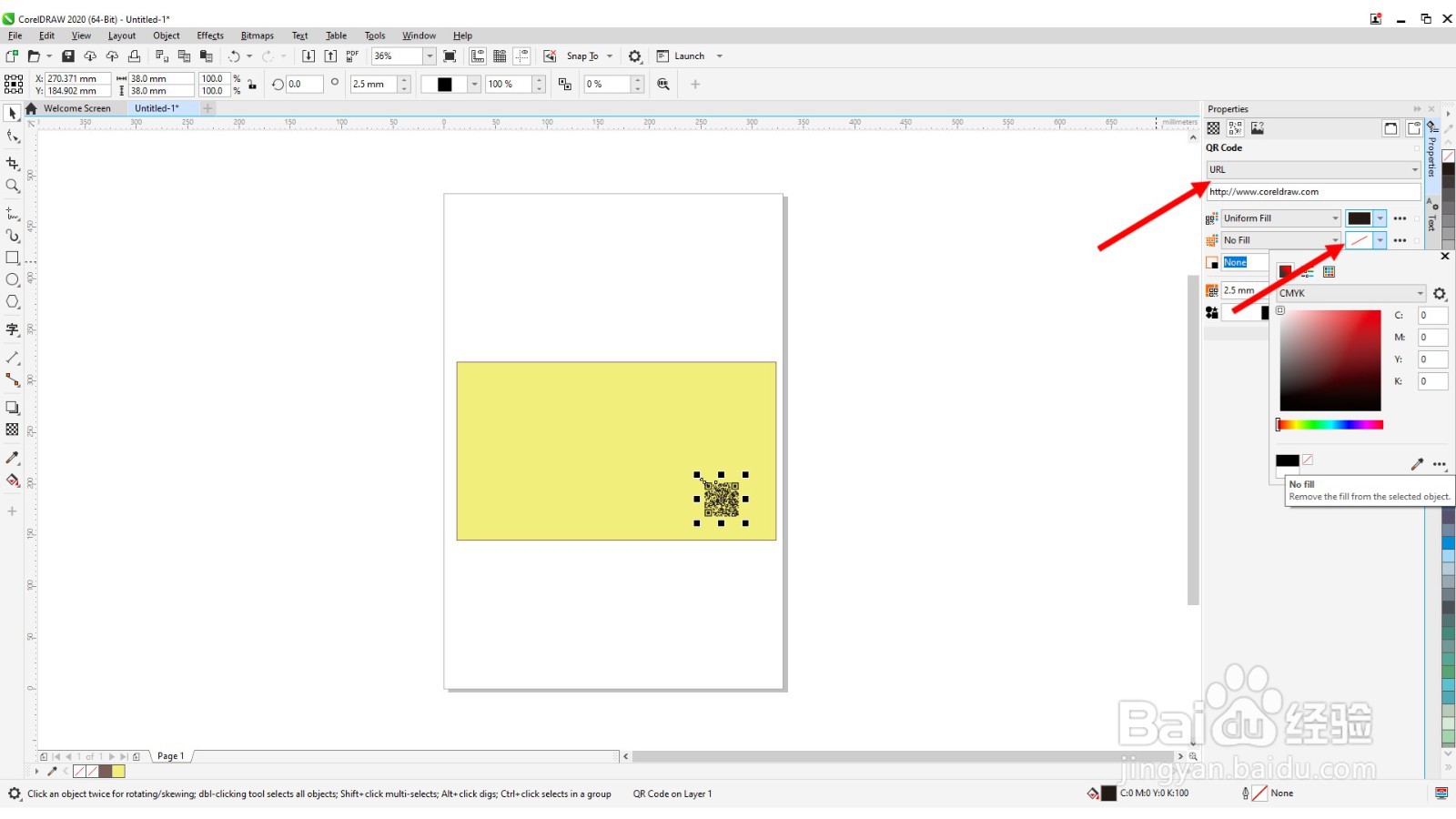This screenshot has height=819, width=1456.
Task: Switch to the Welcome Screen tab
Action: coord(77,108)
